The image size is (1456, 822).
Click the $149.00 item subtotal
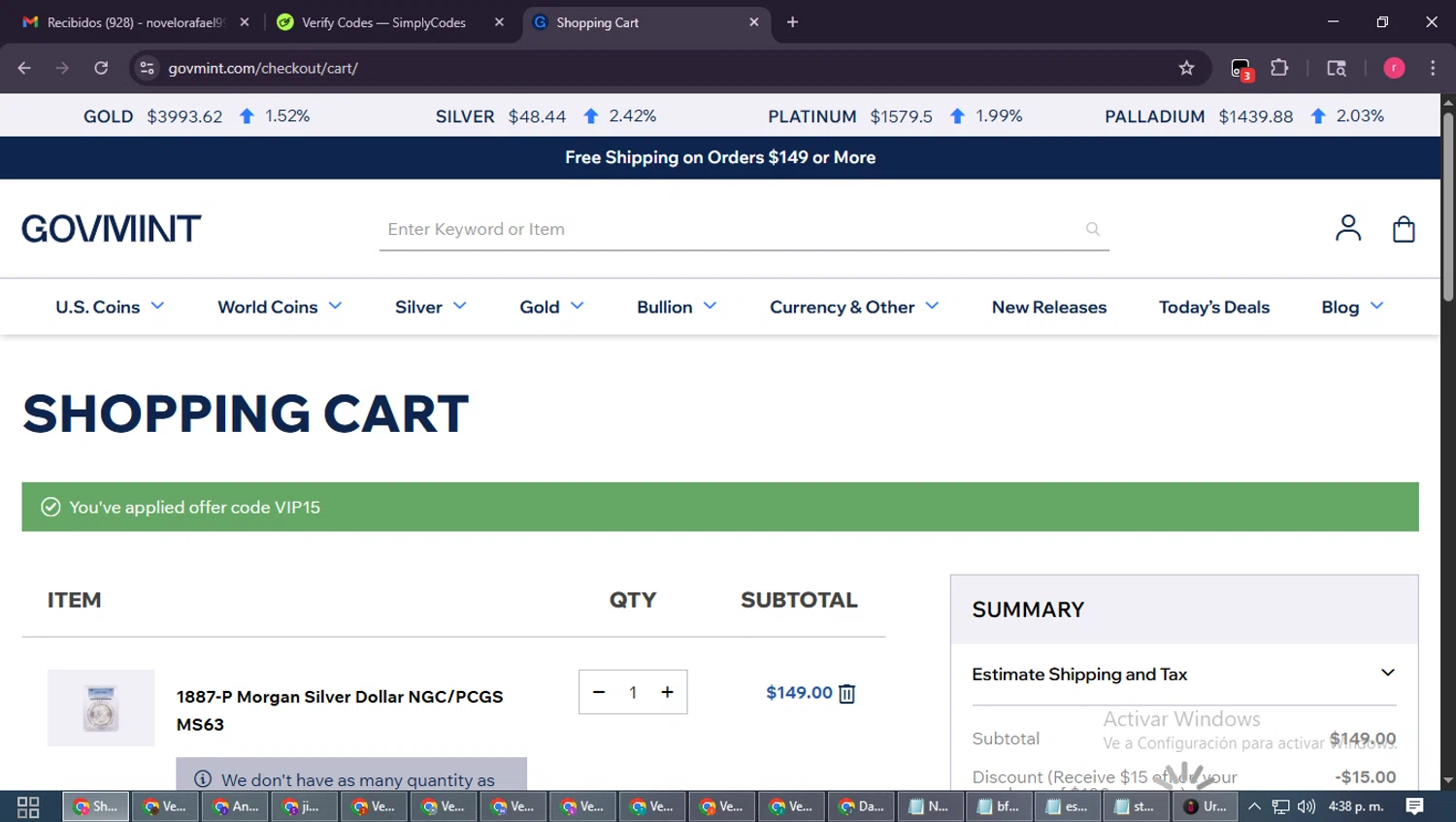coord(799,692)
